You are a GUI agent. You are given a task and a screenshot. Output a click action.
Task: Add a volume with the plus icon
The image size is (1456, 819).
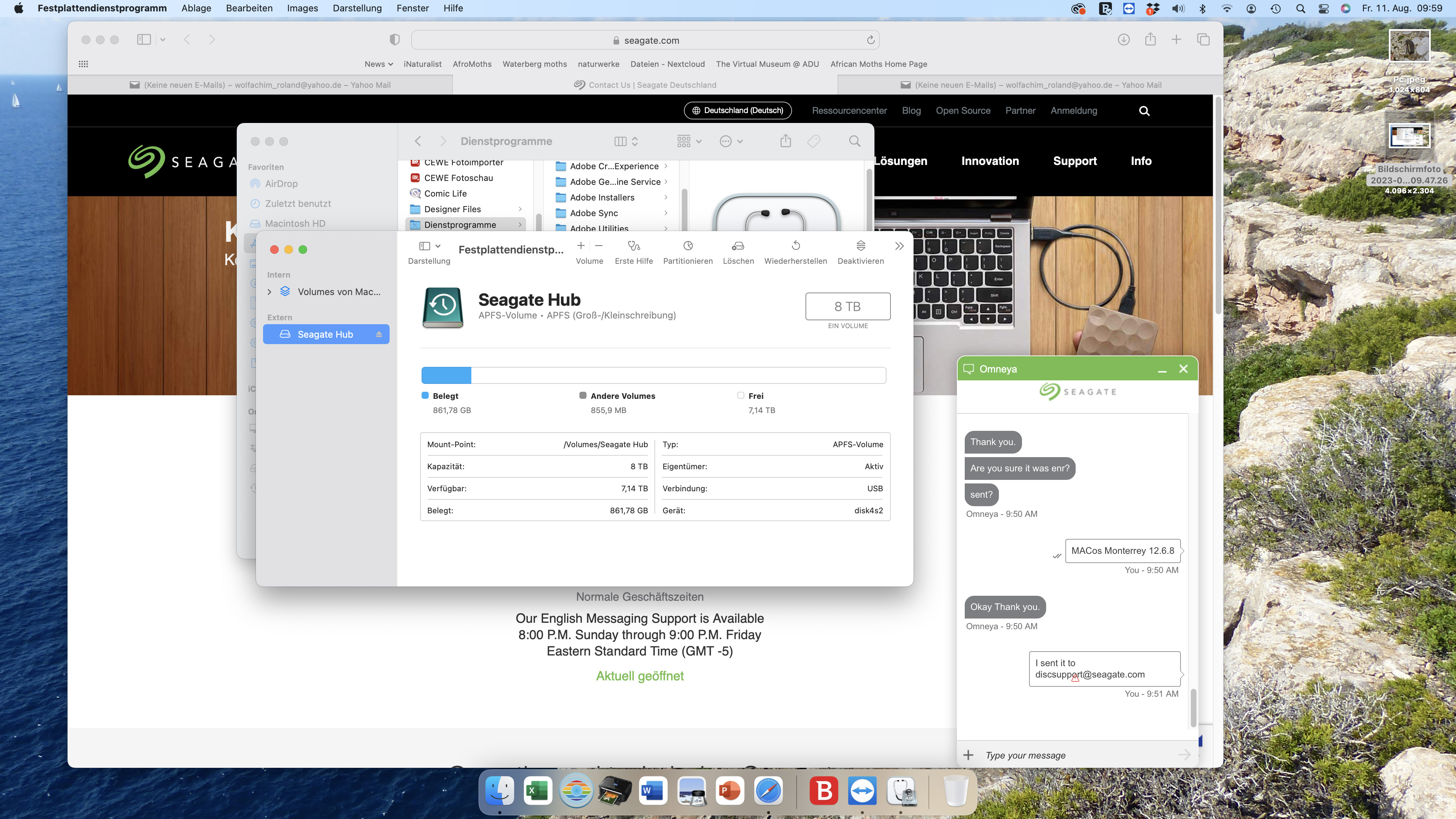click(580, 245)
